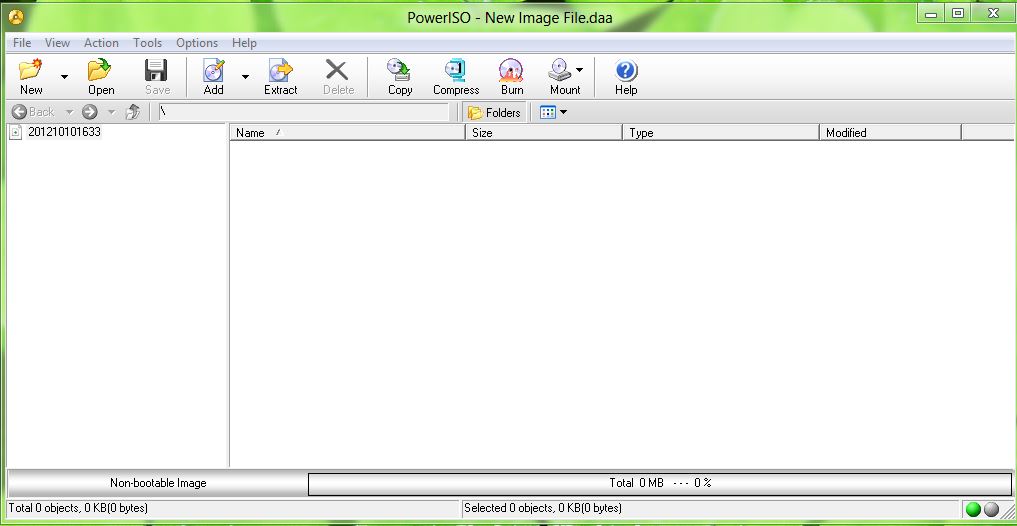Click the Add files toolbar icon
The image size is (1017, 526).
[213, 77]
